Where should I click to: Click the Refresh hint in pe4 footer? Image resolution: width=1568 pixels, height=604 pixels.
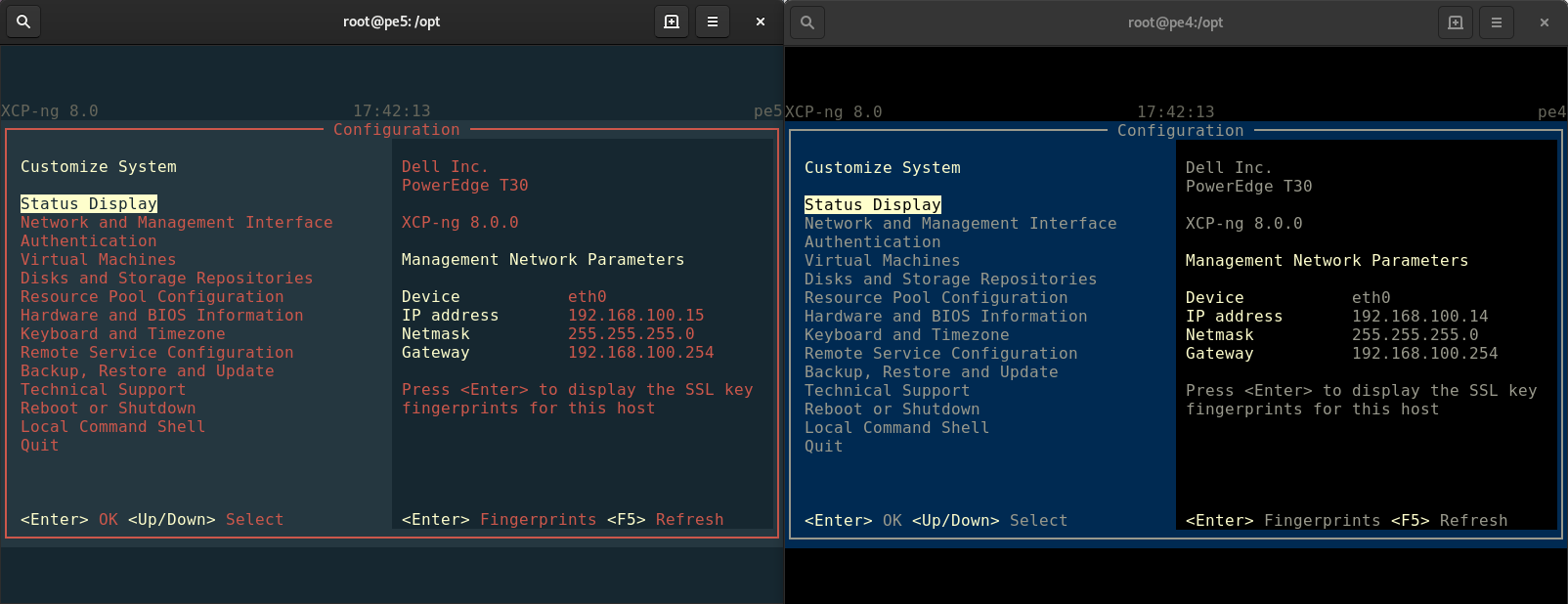pos(1474,520)
